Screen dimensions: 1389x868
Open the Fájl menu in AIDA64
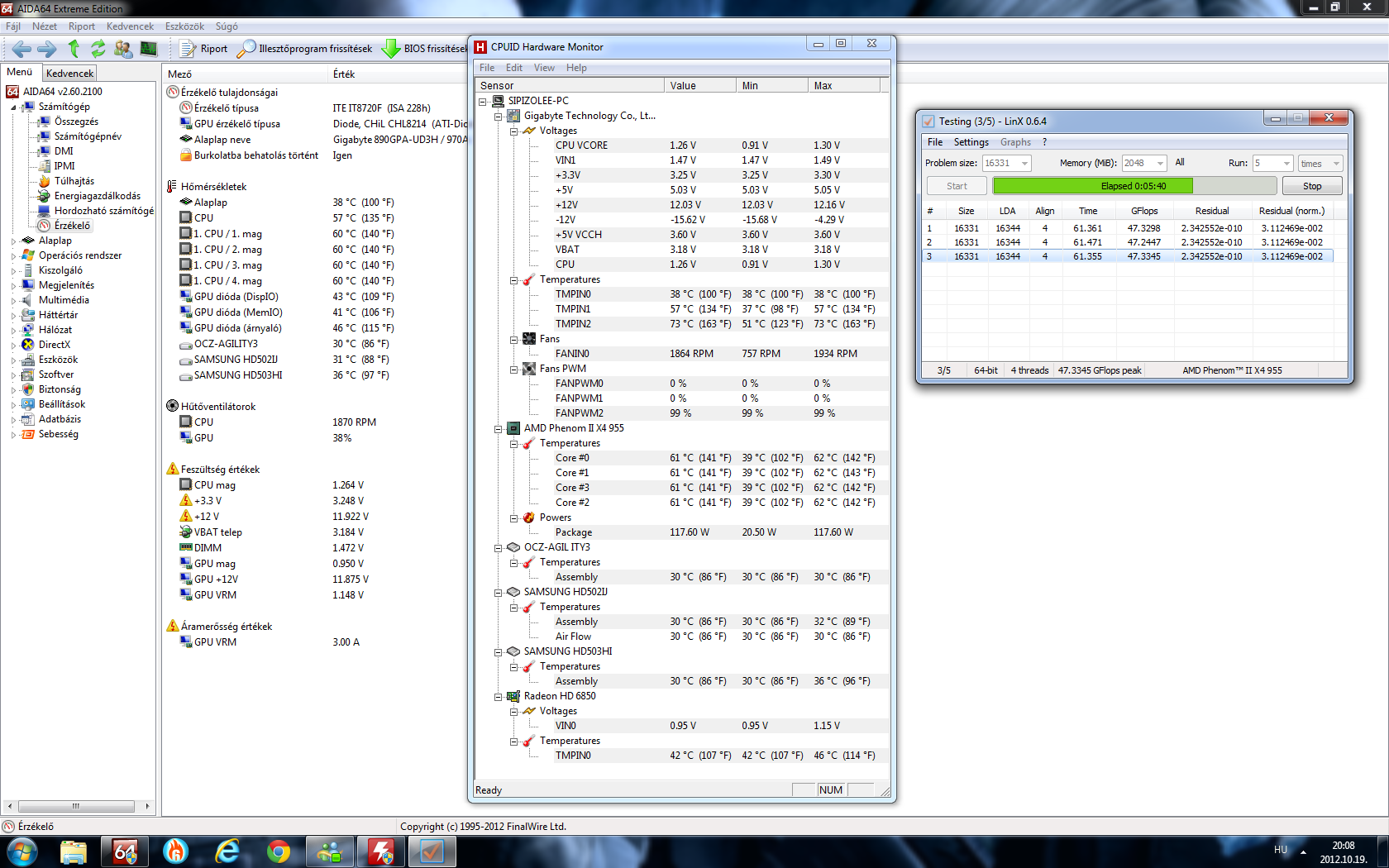tap(13, 26)
